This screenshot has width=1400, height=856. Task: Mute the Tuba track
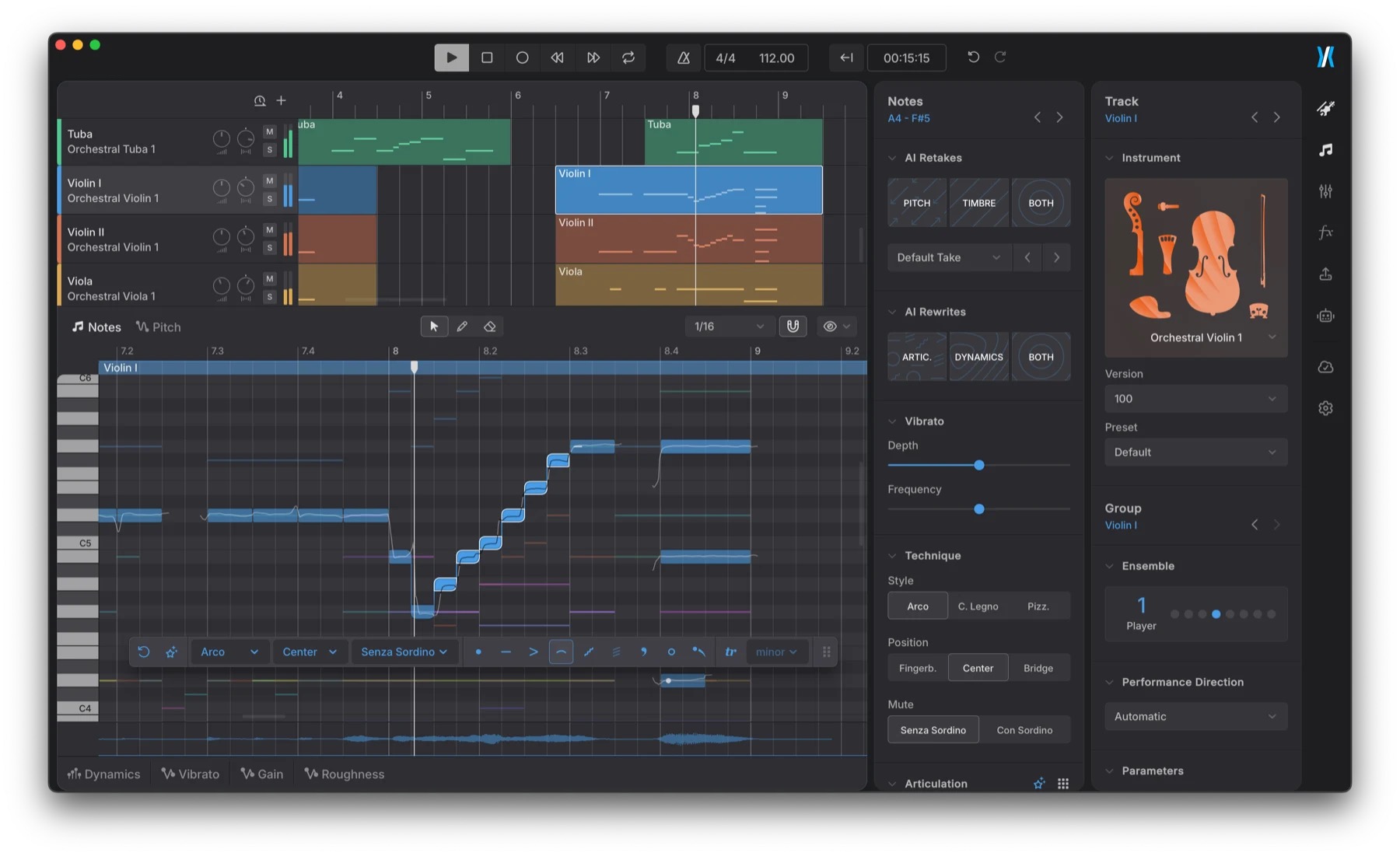pyautogui.click(x=270, y=132)
